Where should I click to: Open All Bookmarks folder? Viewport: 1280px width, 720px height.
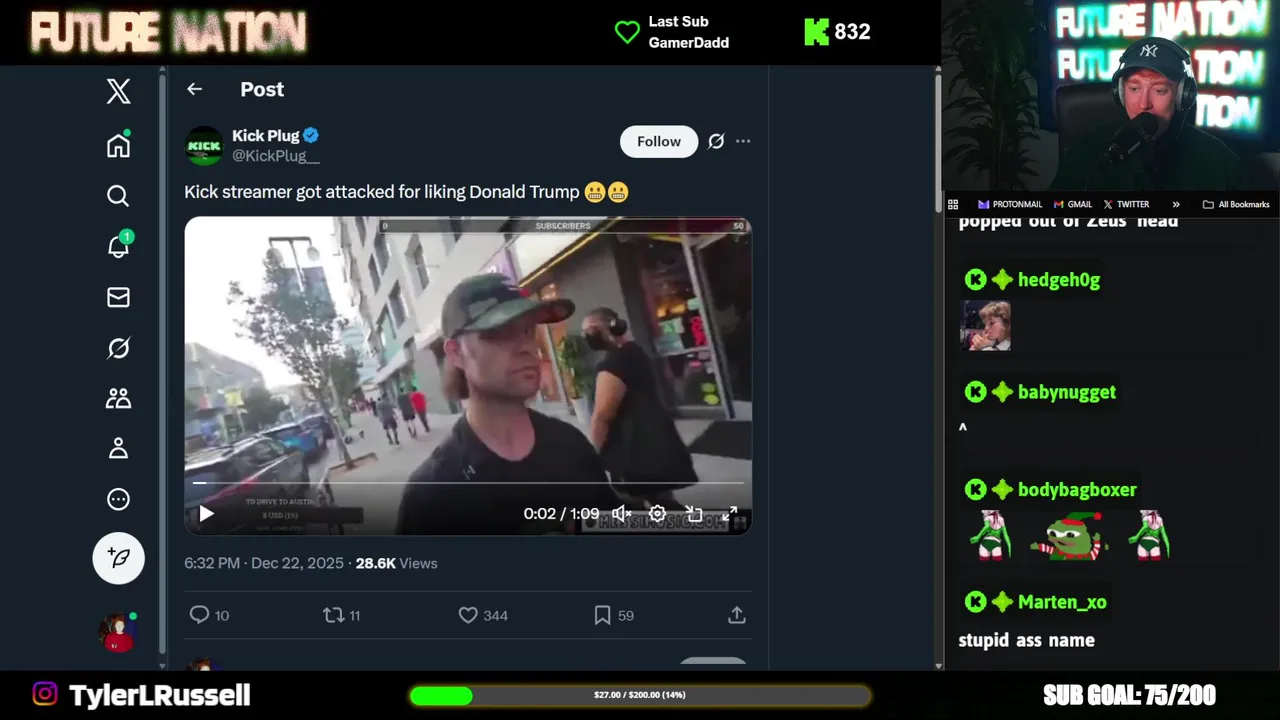[x=1236, y=204]
